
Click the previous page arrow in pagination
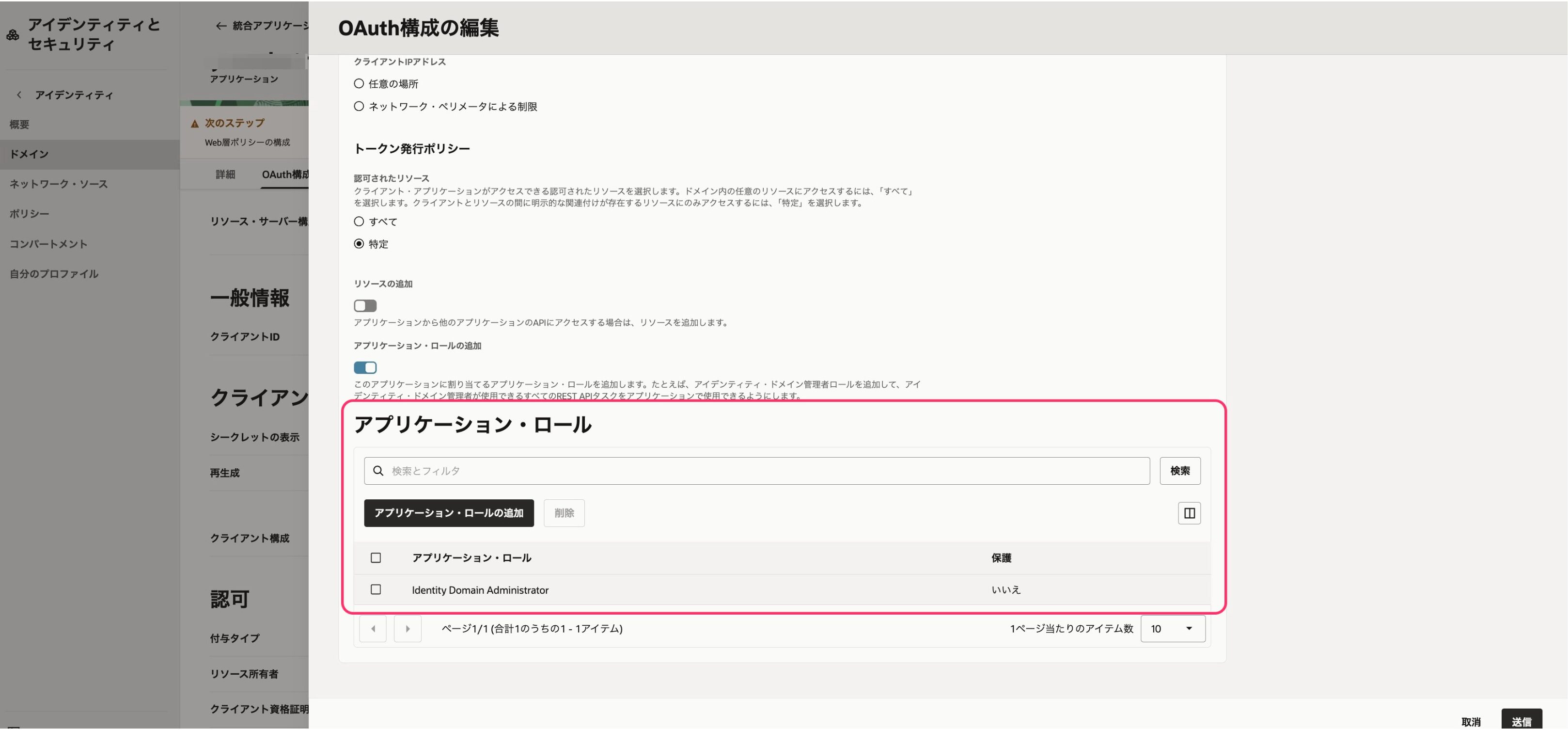pos(373,628)
